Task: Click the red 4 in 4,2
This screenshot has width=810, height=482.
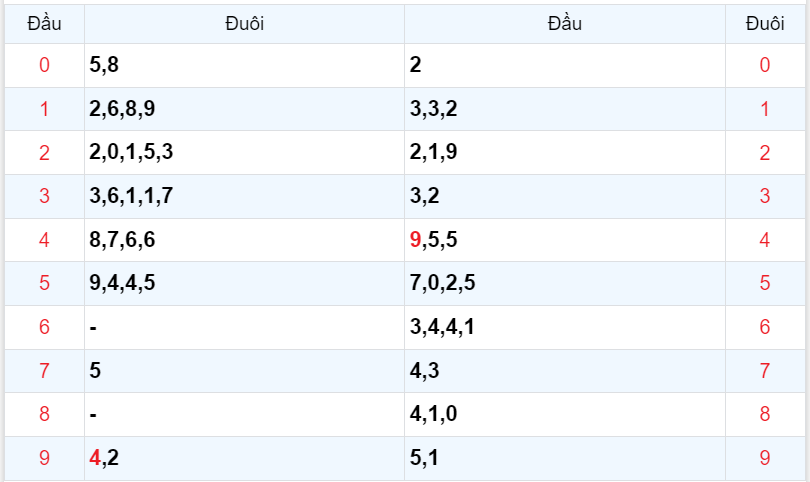Action: point(95,458)
